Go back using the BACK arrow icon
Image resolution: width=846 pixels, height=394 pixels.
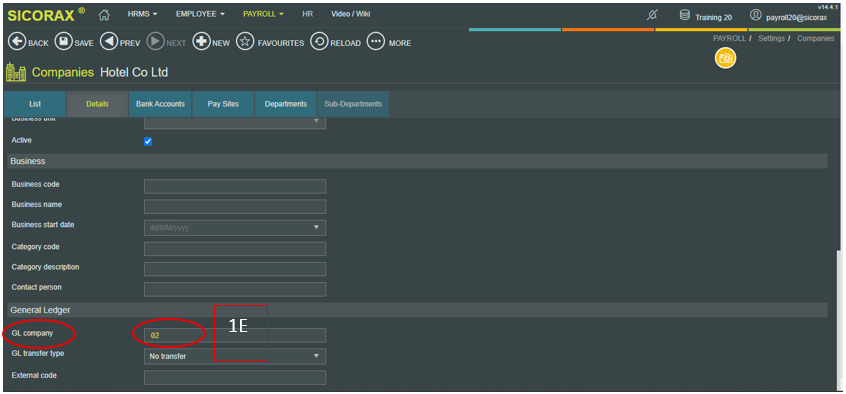pos(17,42)
